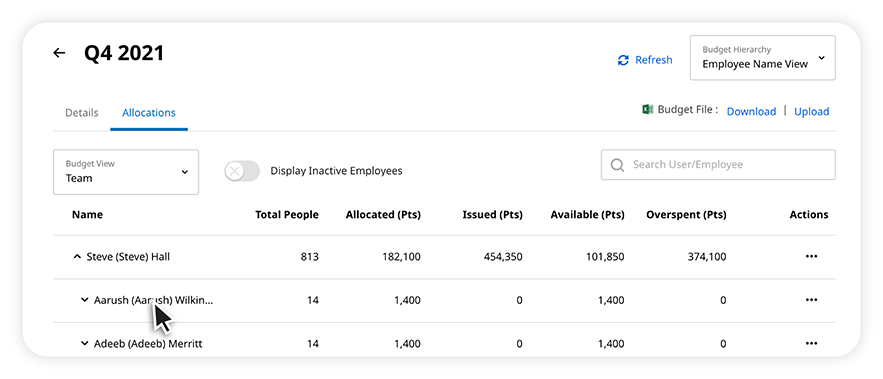Open three-dot actions for Adeeb Merritt row
The image size is (883, 379).
tap(811, 344)
